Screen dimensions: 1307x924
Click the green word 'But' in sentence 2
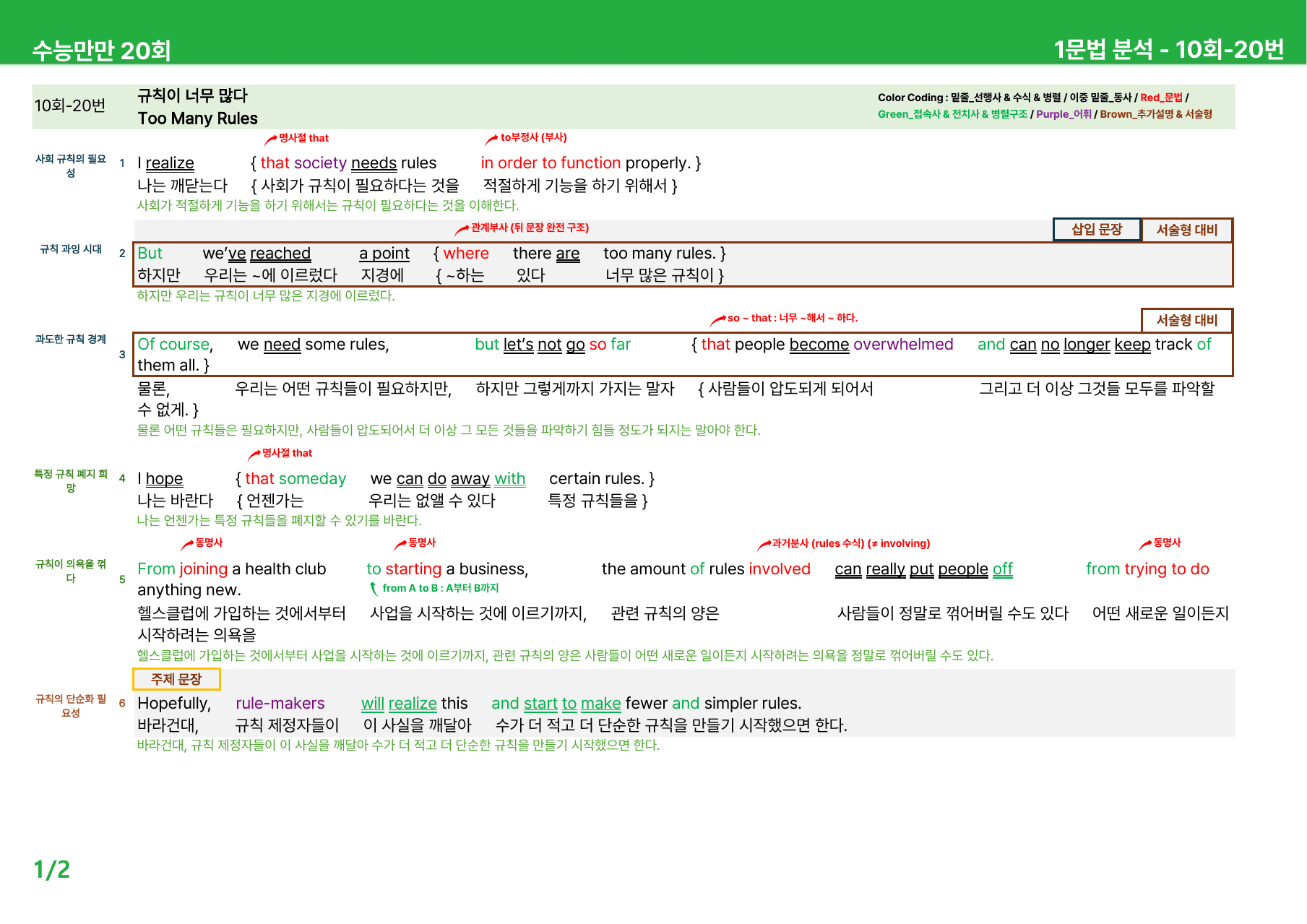click(x=150, y=254)
